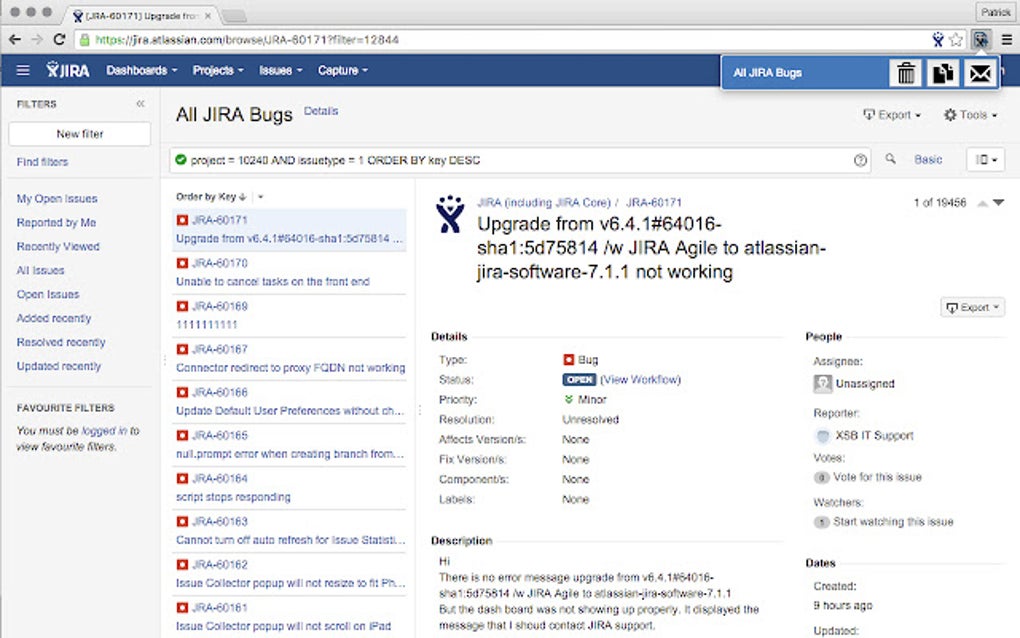Open the Tools dropdown menu
1020x638 pixels.
[x=969, y=114]
